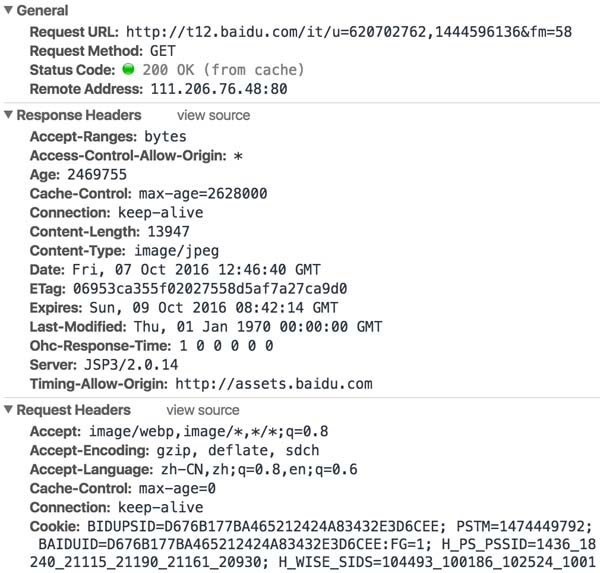Collapse the Response Headers section
This screenshot has height=573, width=600.
click(x=9, y=116)
